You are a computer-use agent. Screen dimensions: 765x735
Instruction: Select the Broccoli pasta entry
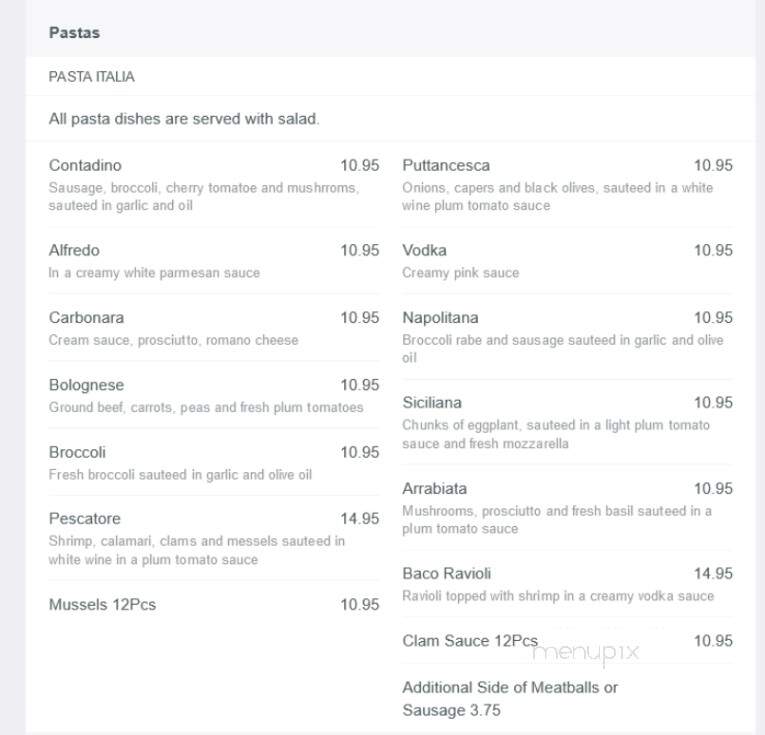(x=77, y=452)
